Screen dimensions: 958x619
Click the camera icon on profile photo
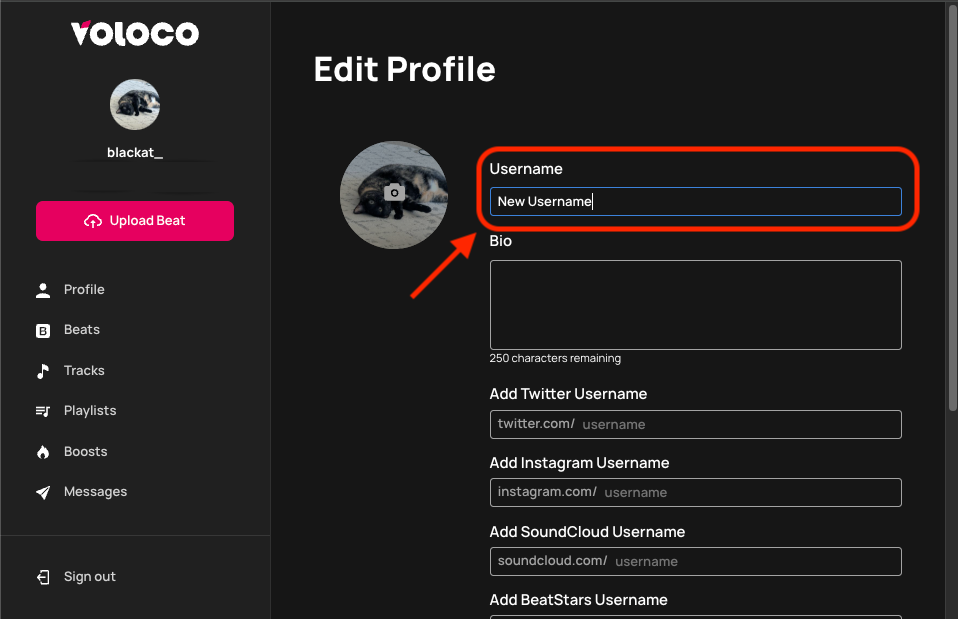[394, 192]
